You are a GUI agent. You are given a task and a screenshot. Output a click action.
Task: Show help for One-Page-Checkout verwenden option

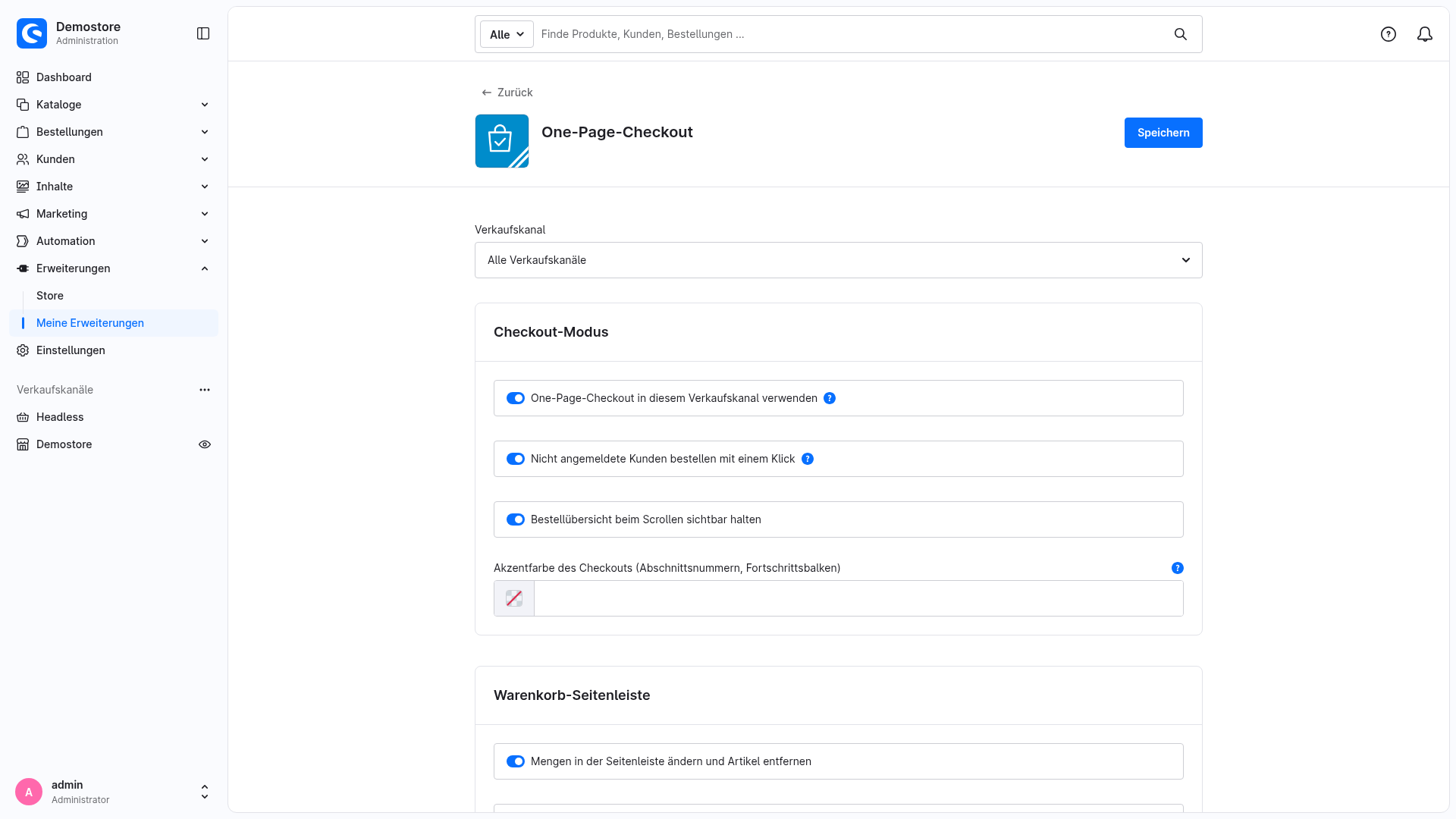coord(830,398)
